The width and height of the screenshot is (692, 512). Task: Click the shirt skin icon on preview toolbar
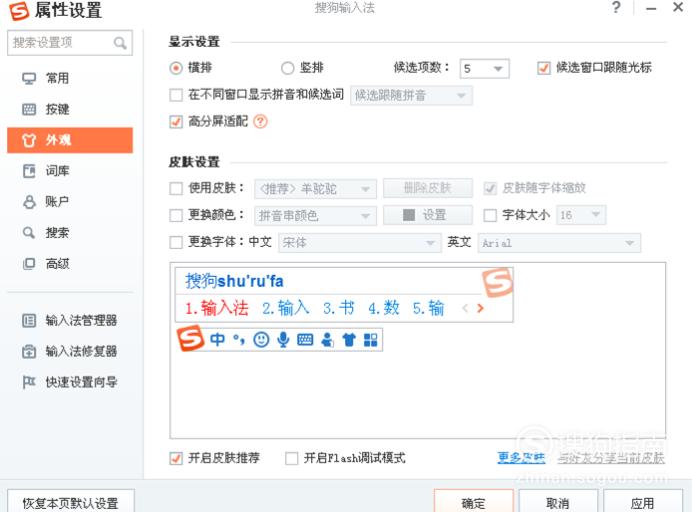[349, 339]
